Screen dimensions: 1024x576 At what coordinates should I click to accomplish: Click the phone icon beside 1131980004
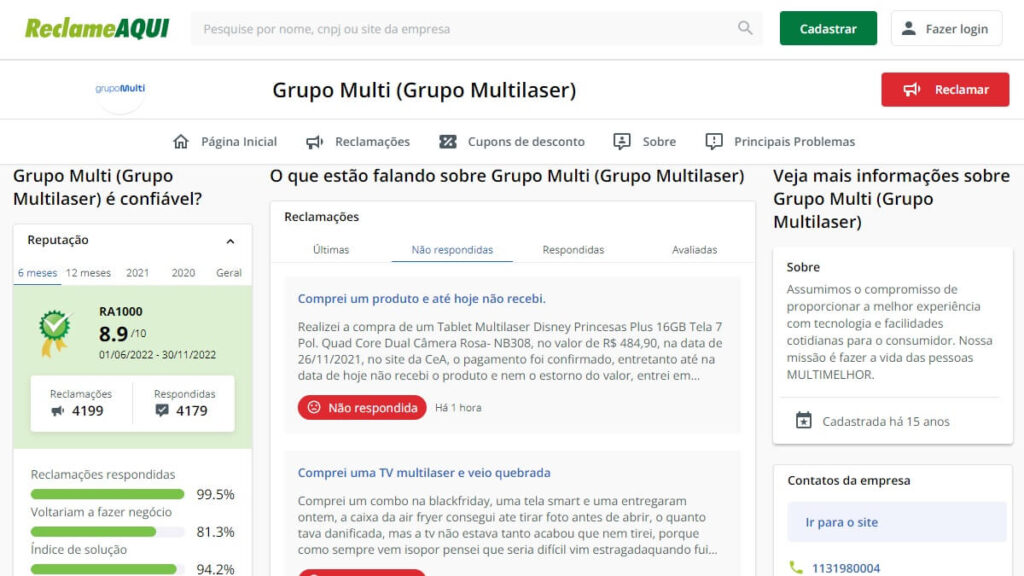tap(795, 568)
